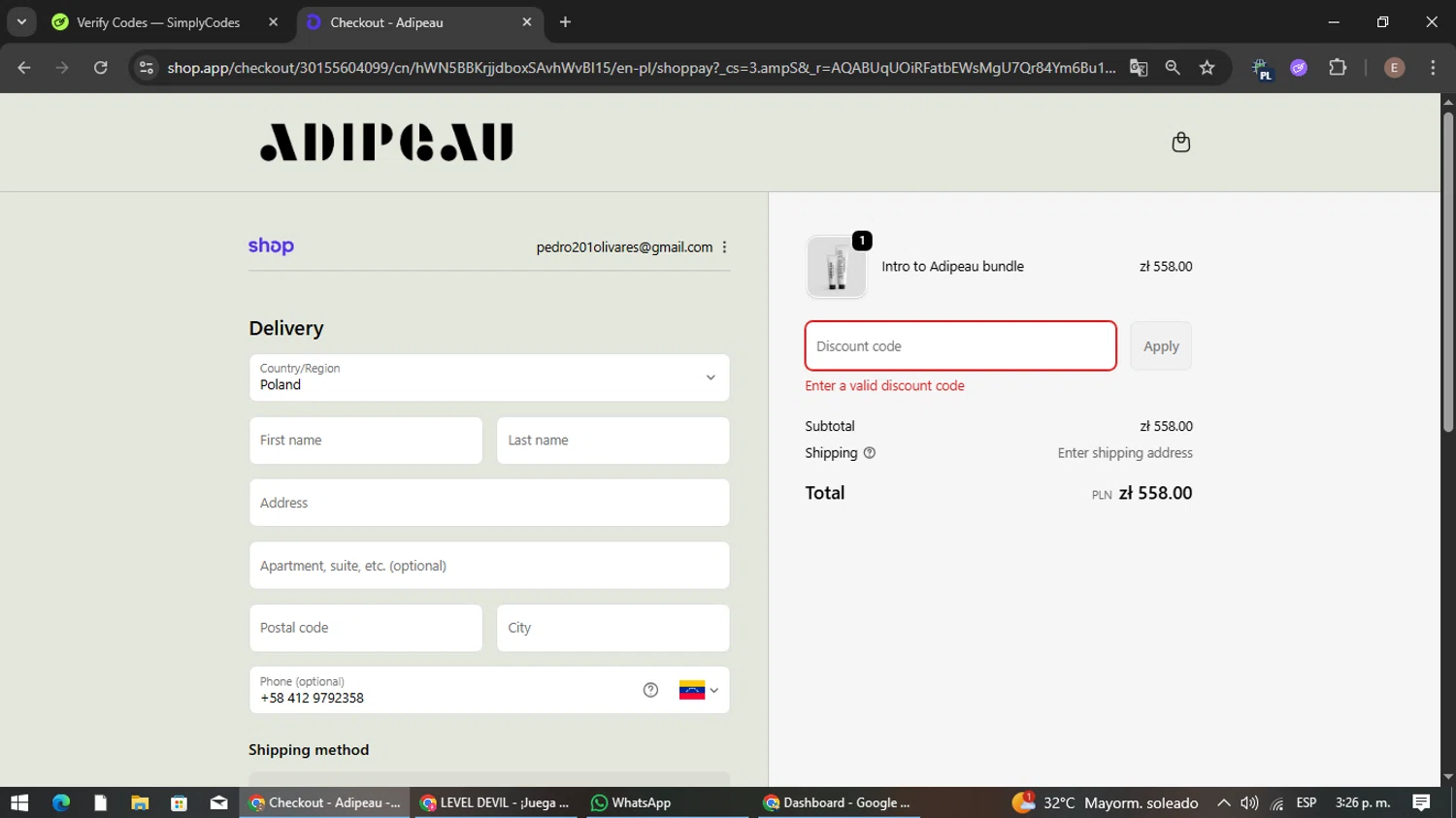Open the blank document taskbar icon
This screenshot has height=818, width=1456.
pos(100,802)
